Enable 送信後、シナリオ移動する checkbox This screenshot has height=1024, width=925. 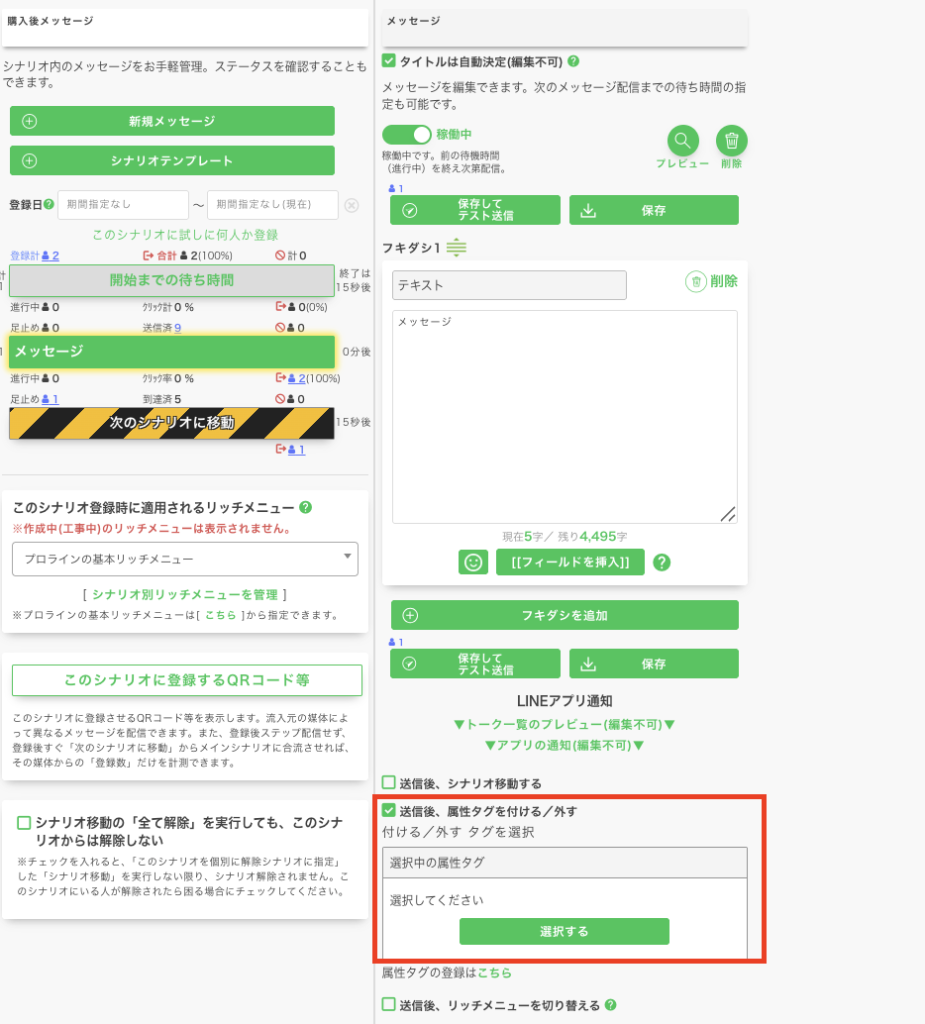pos(389,783)
